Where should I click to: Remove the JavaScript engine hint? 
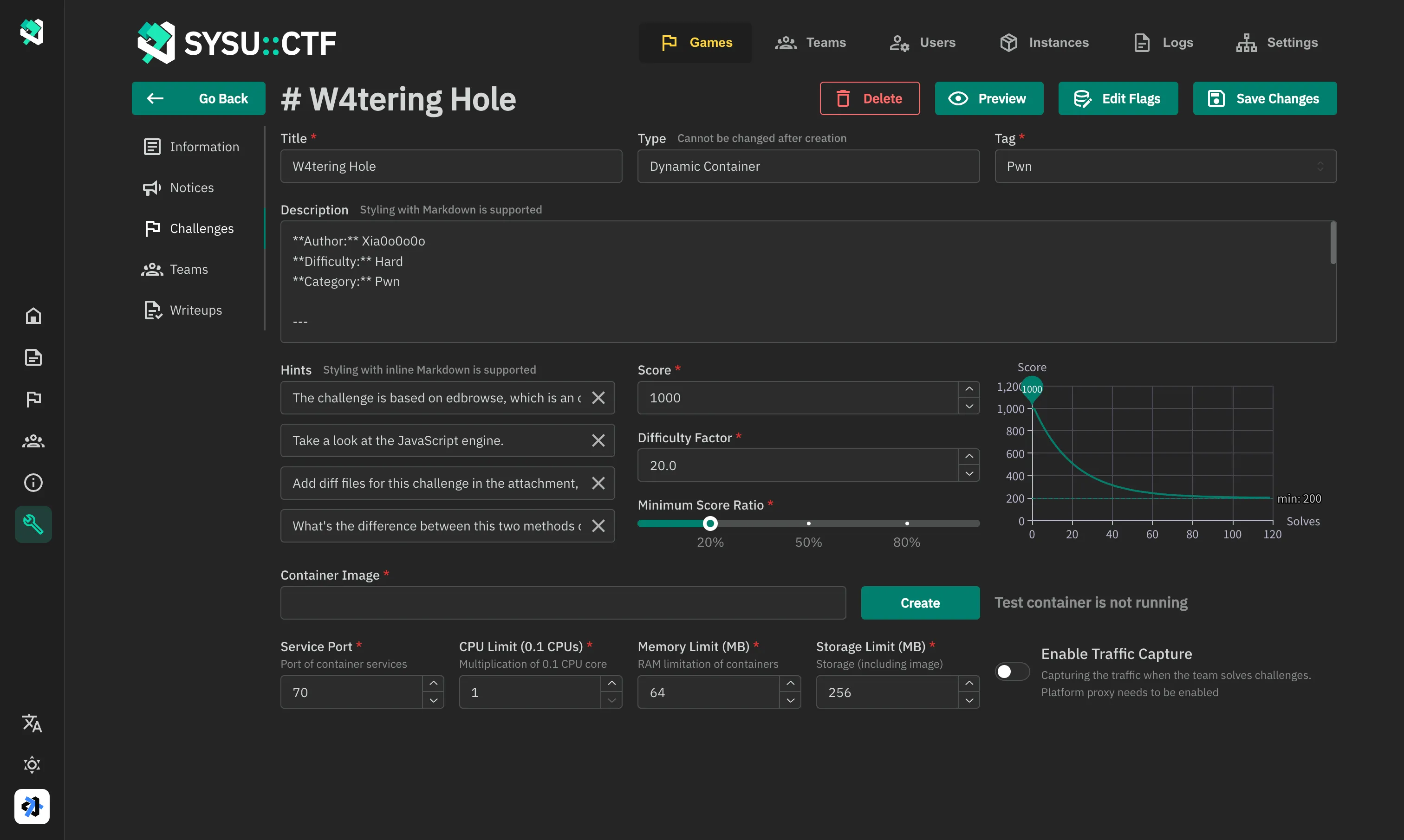(598, 440)
